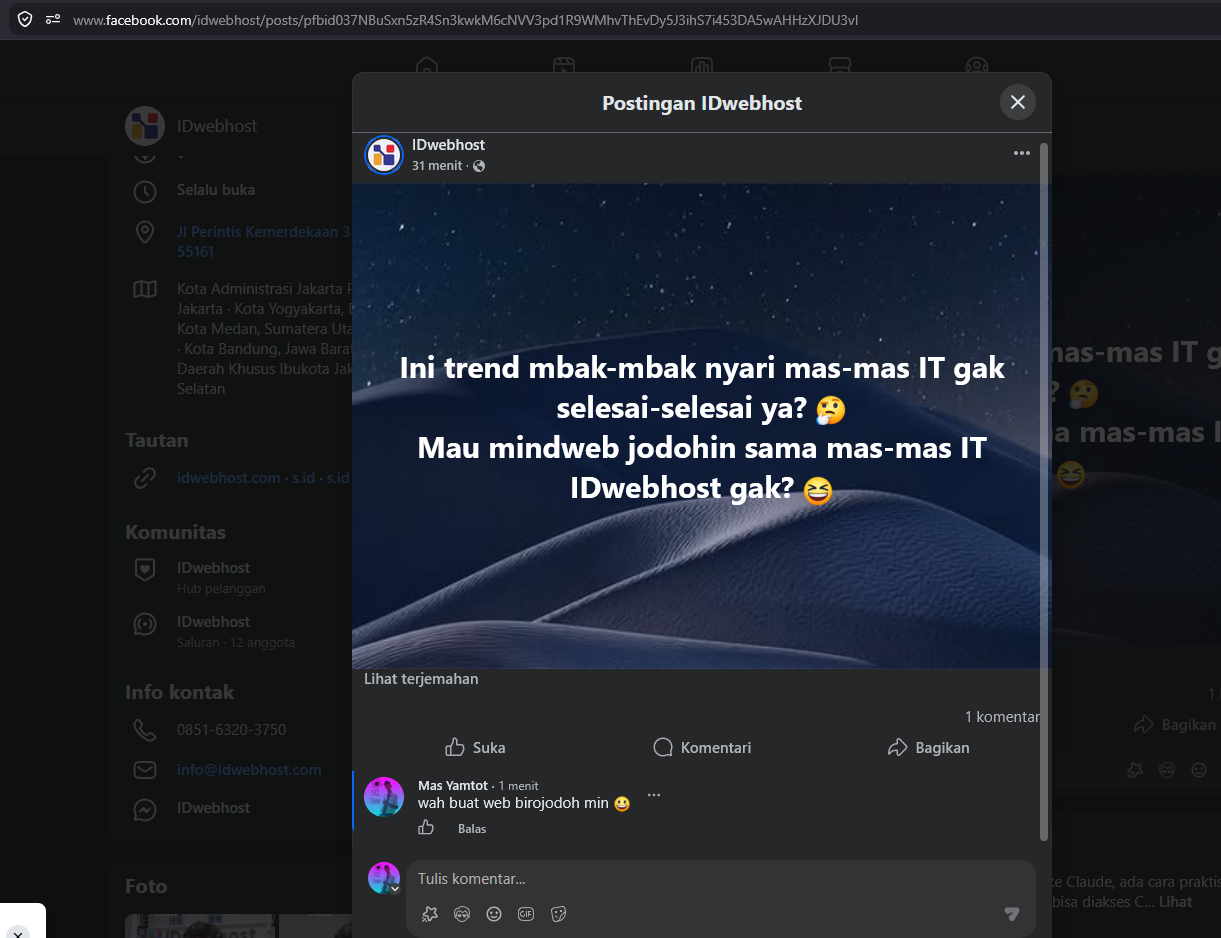
Task: Click the AI sparkle comment icon
Action: tap(430, 913)
